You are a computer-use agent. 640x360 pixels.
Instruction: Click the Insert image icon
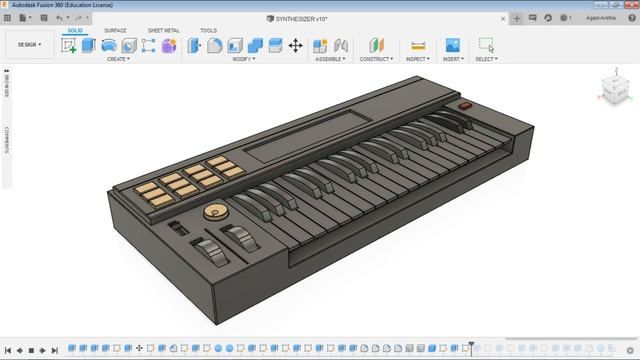pos(453,45)
